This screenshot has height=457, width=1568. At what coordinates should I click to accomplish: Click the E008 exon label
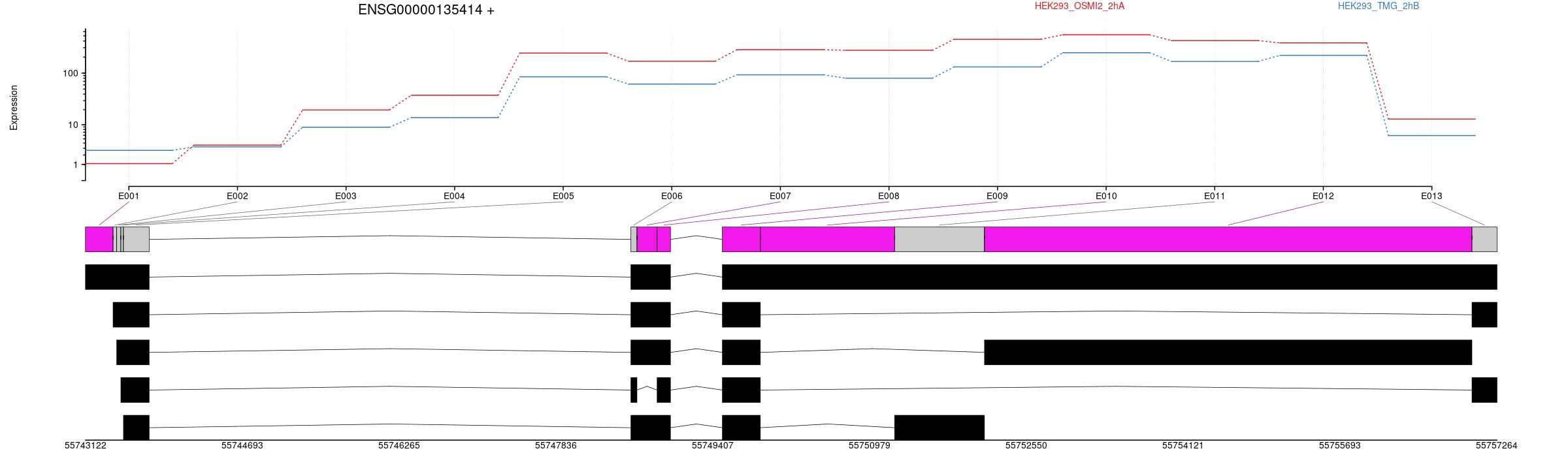pyautogui.click(x=889, y=196)
